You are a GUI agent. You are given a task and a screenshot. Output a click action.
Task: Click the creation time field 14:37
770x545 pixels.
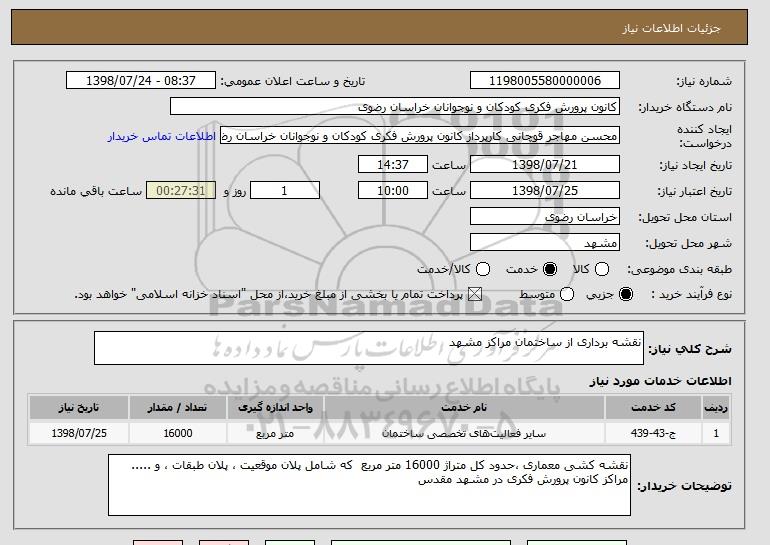coord(393,164)
